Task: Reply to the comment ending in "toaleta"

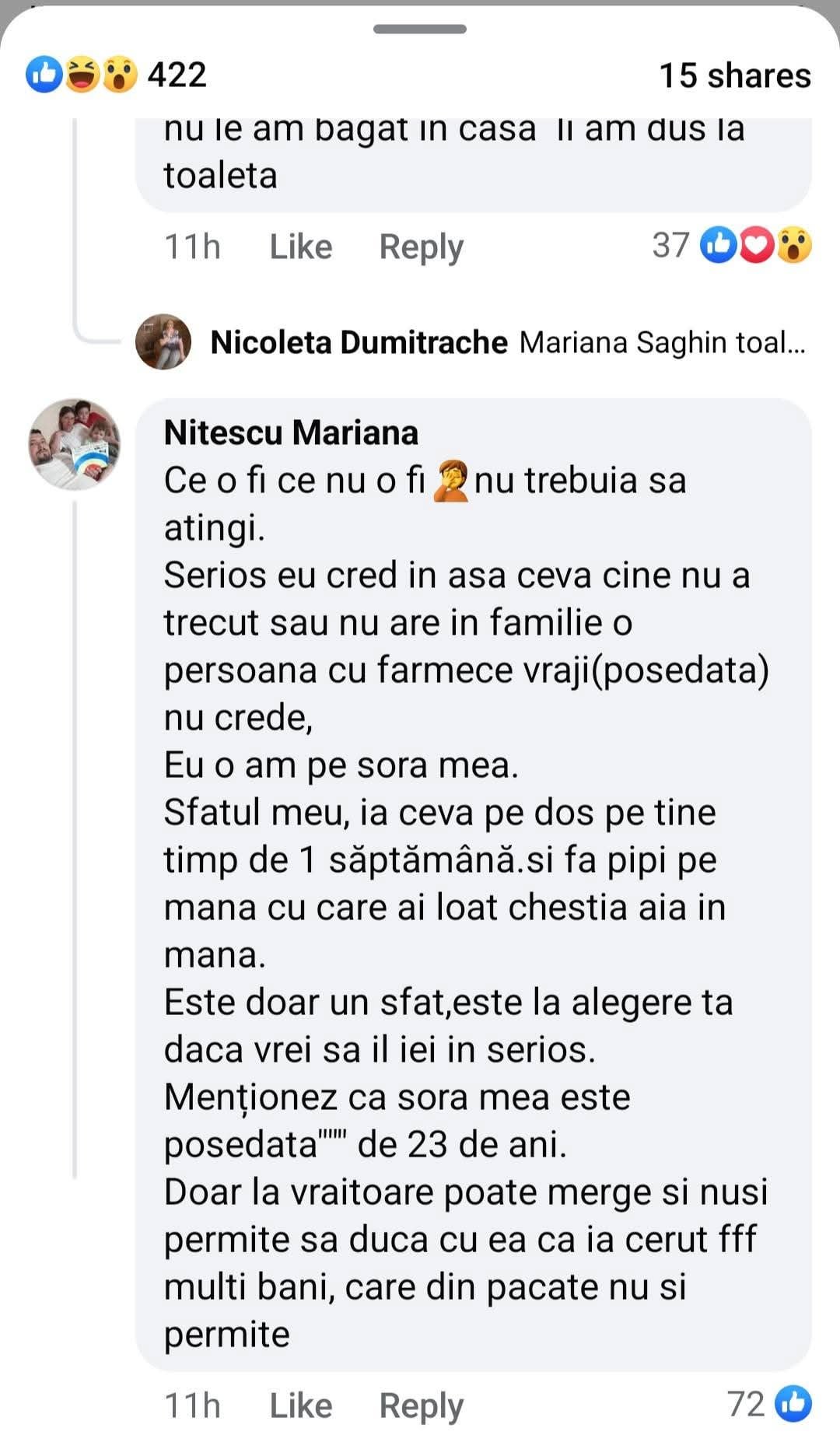Action: coord(421,247)
